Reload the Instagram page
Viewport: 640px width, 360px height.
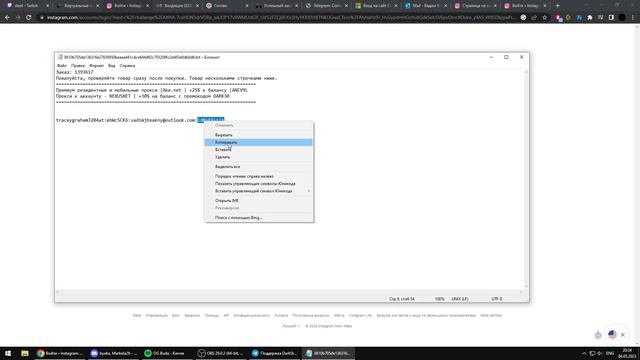click(29, 18)
